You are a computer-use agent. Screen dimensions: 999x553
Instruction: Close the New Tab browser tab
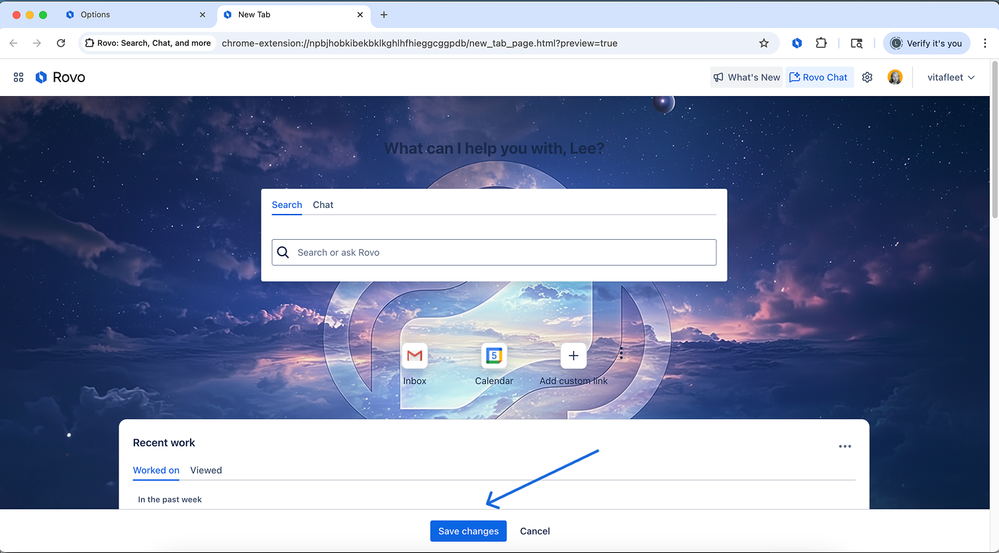click(360, 15)
